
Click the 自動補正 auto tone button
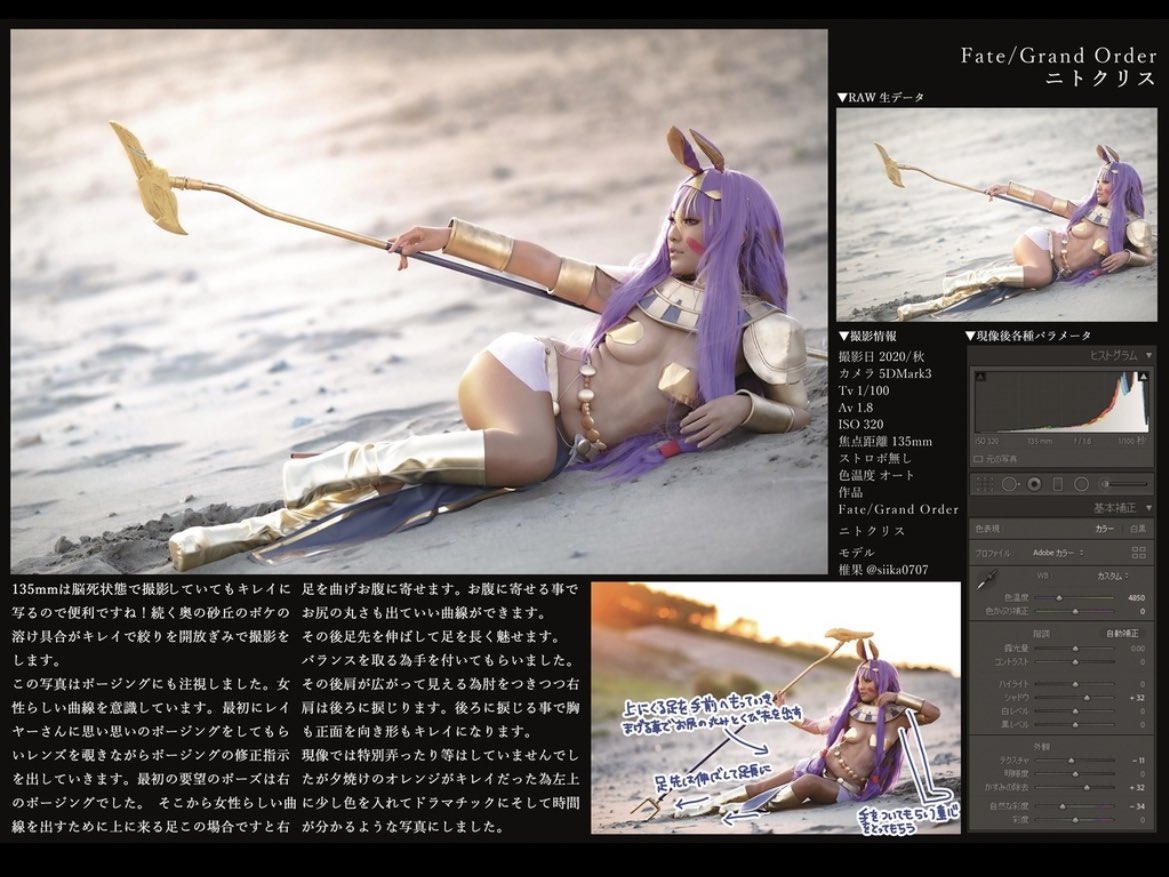pos(1123,633)
